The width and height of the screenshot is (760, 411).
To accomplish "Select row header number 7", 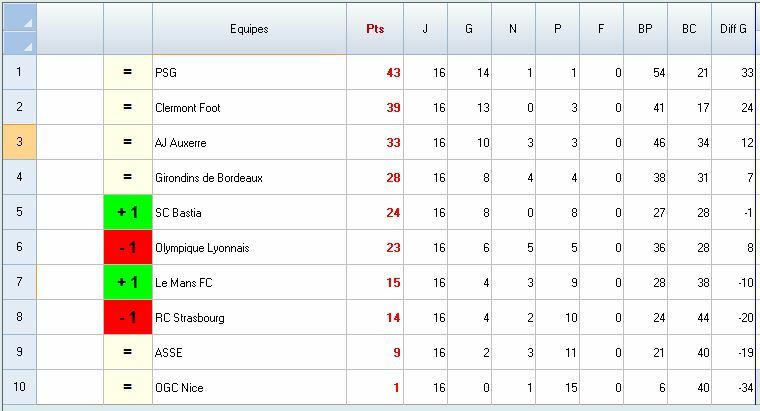I will click(19, 283).
